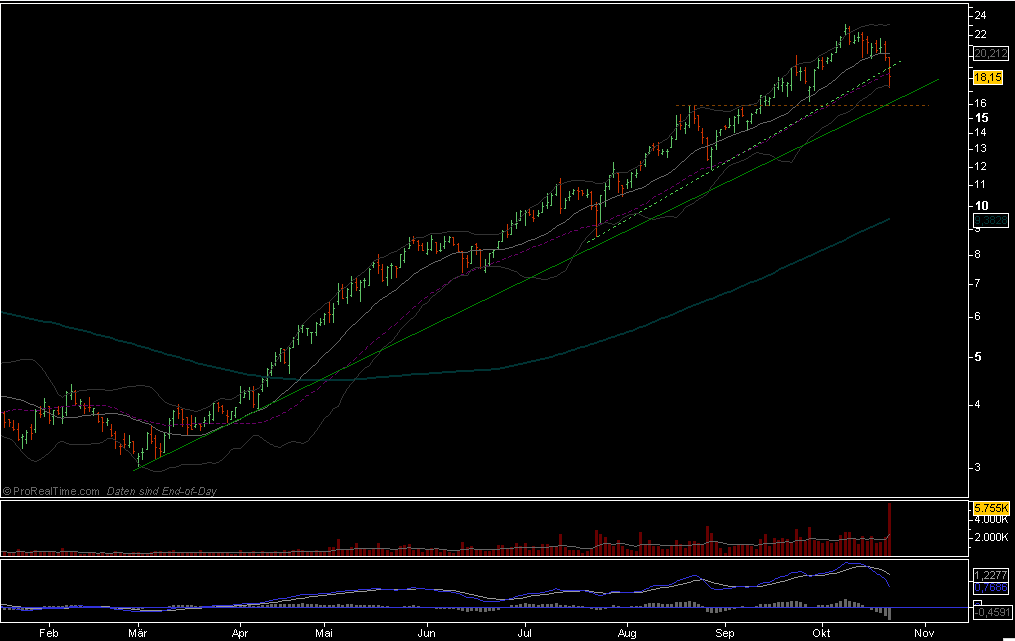Click the Nov month marker
The image size is (1015, 641).
point(925,632)
